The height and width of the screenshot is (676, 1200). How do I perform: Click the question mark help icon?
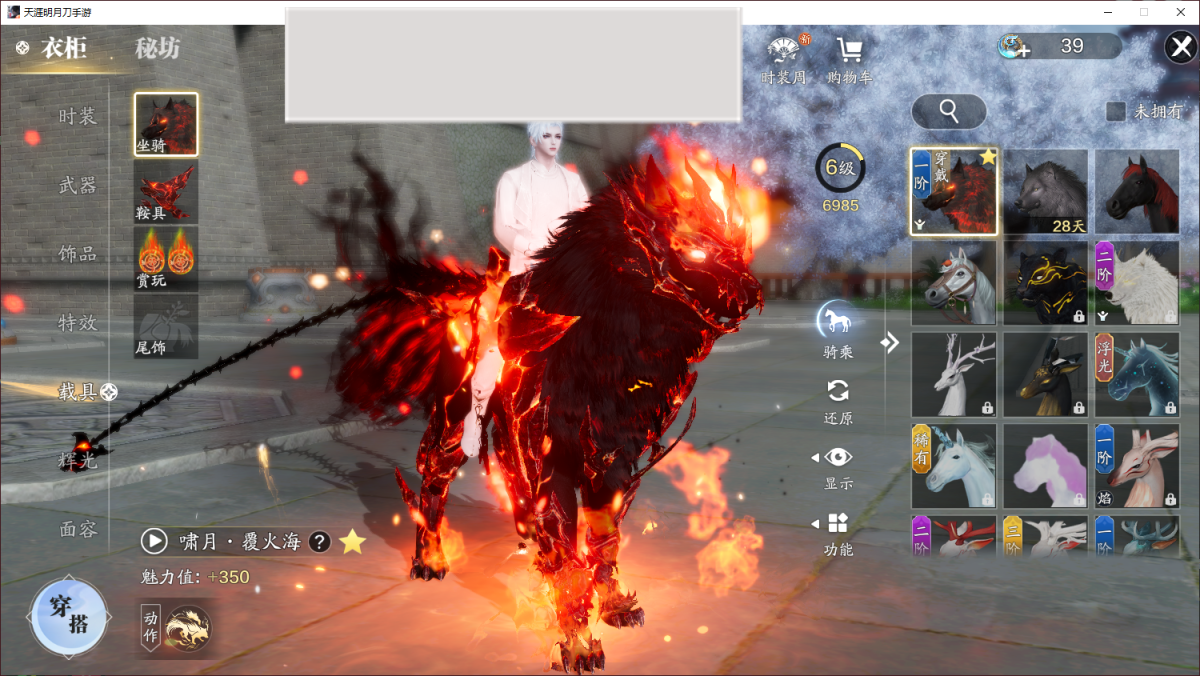pyautogui.click(x=319, y=542)
